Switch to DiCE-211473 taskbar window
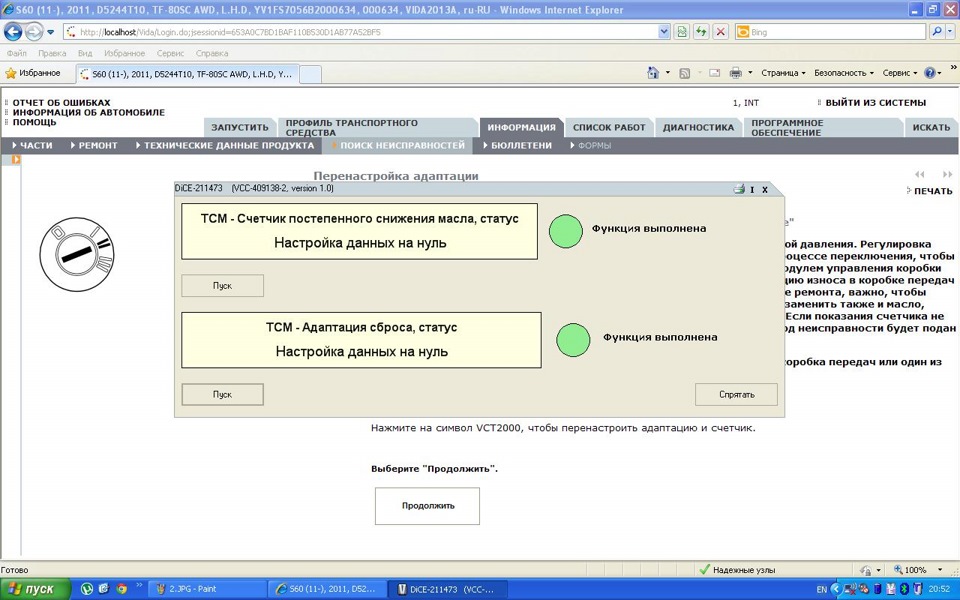 click(449, 589)
